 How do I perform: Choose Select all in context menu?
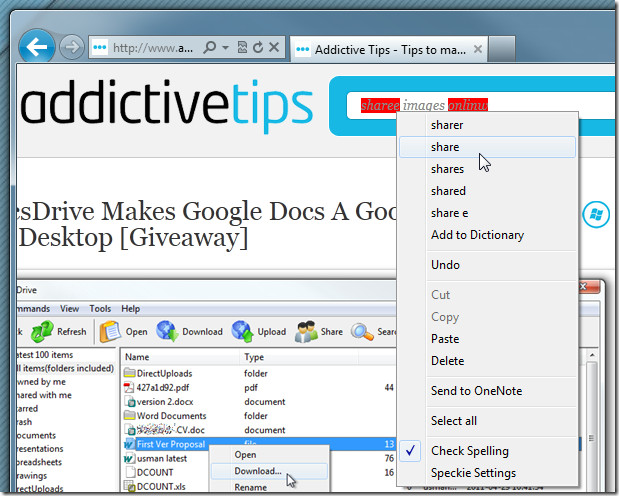pos(487,421)
